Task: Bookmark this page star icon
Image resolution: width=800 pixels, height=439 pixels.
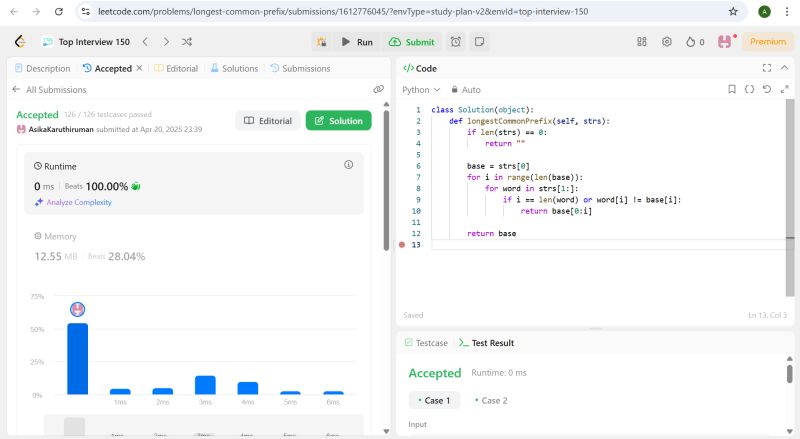Action: point(733,11)
